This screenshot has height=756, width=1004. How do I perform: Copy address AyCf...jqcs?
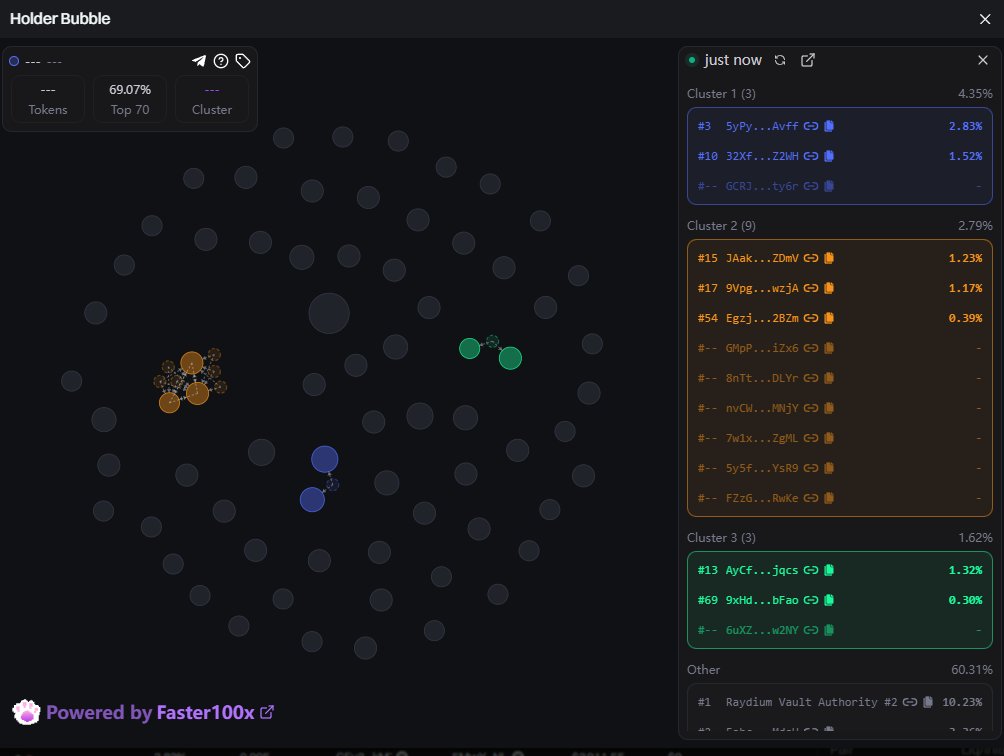pos(829,570)
